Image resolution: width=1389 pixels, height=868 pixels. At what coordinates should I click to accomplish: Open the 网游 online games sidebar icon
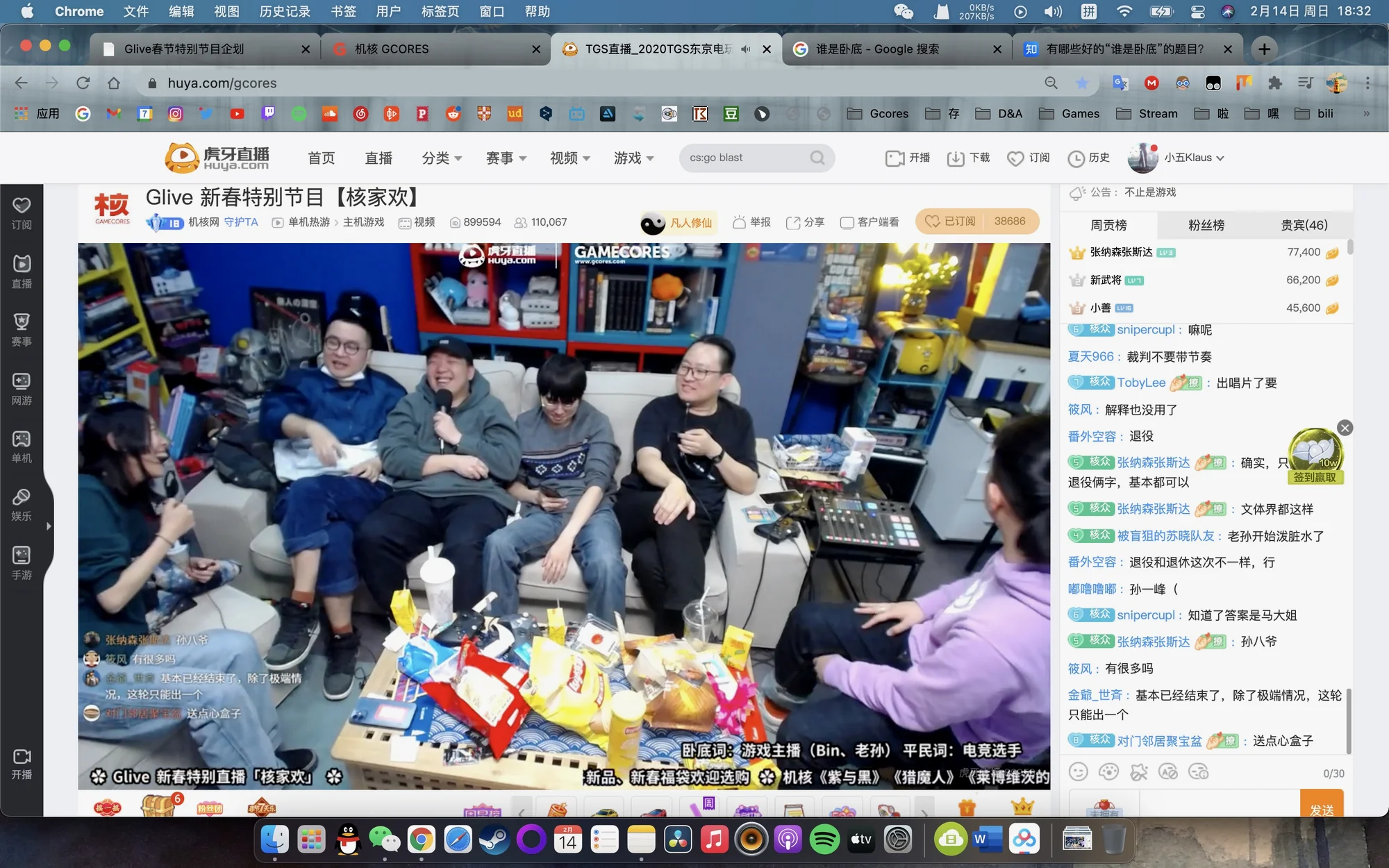22,388
